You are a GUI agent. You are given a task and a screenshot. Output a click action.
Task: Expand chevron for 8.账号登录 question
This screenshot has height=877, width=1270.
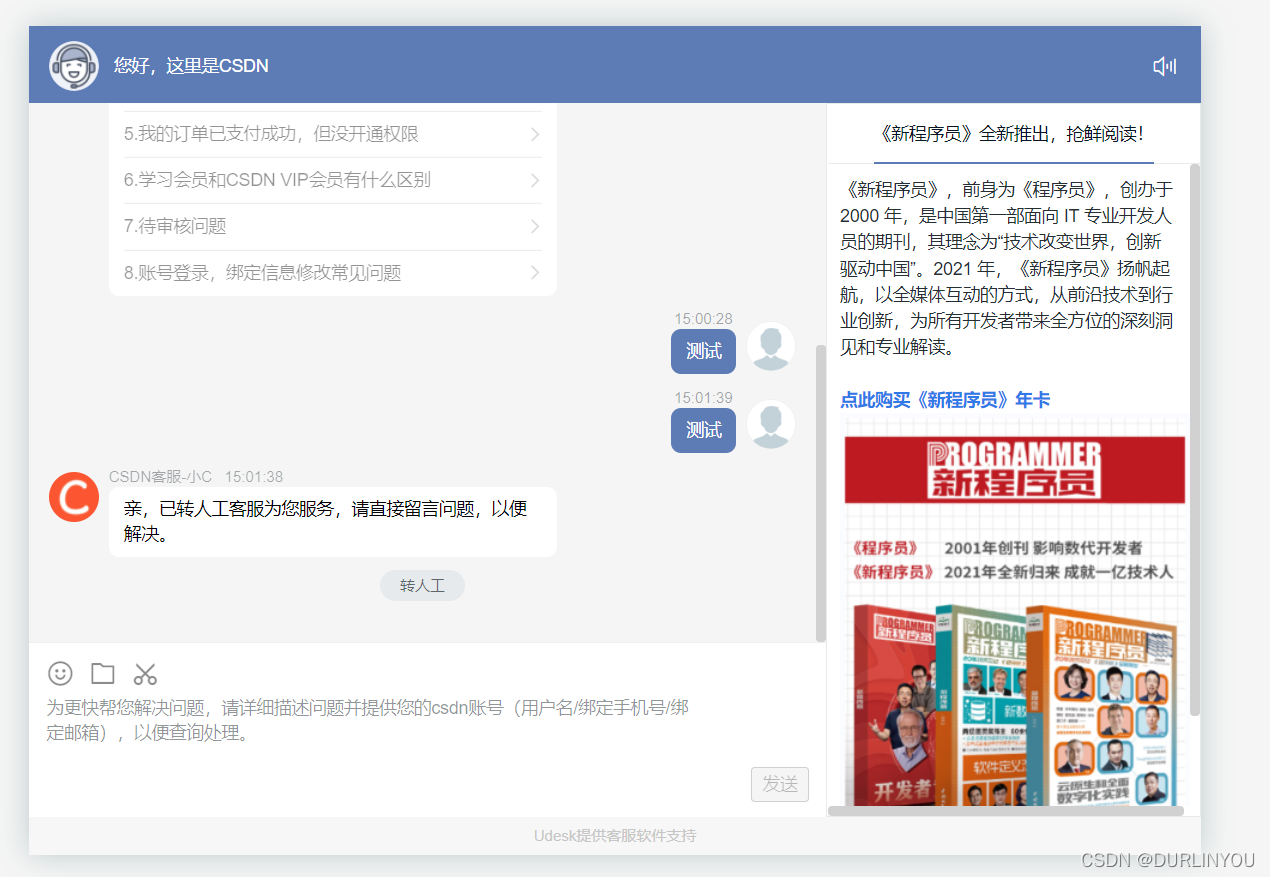[x=535, y=272]
